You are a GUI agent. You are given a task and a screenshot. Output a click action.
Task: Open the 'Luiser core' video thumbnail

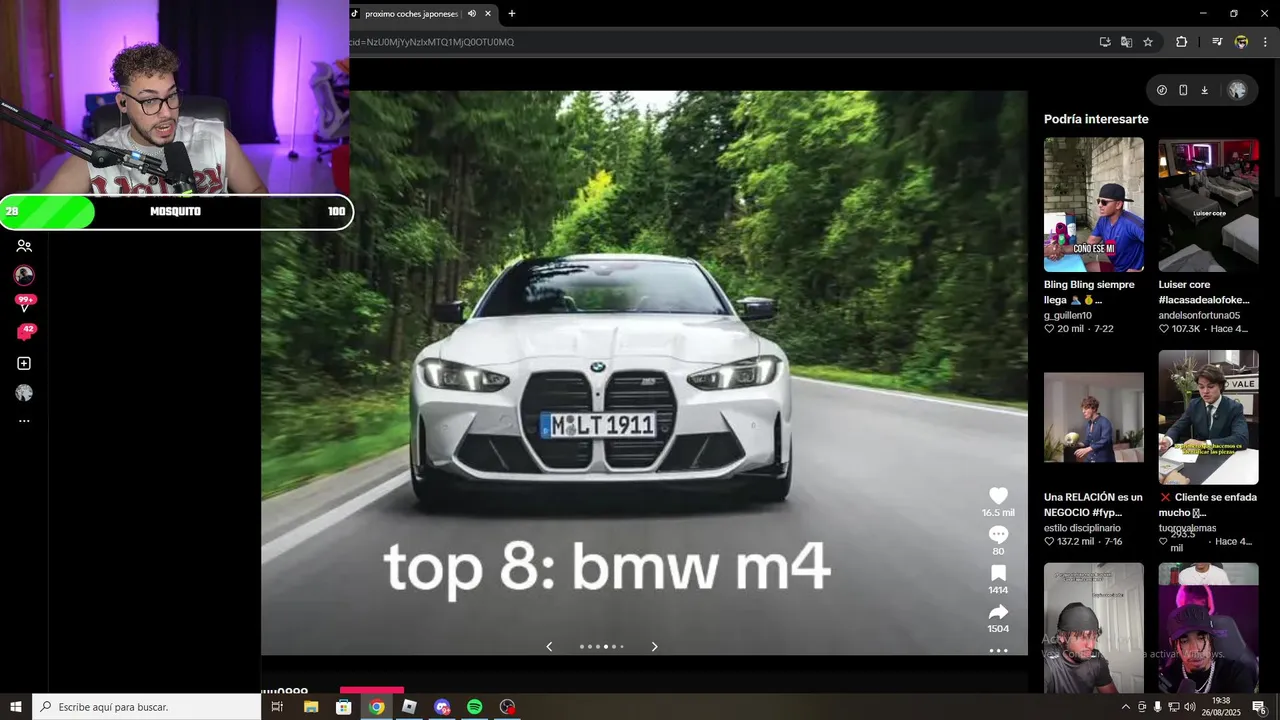tap(1208, 205)
